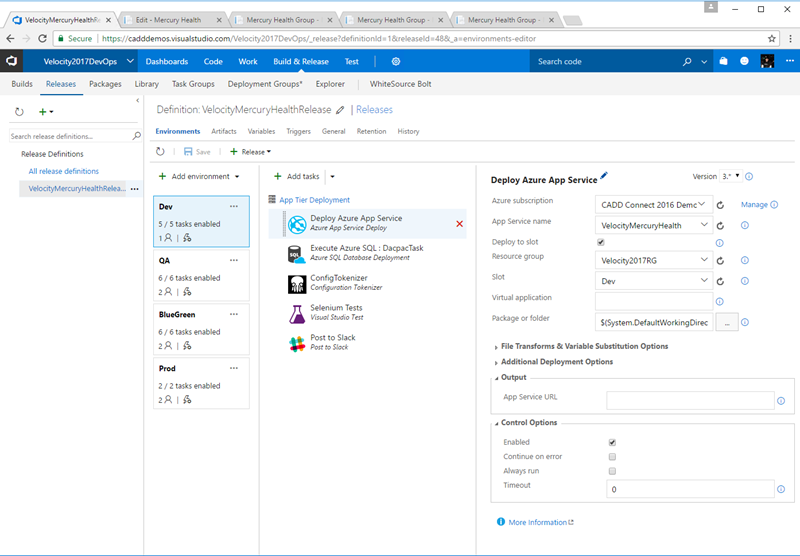Click the Virtual application input field
Image resolution: width=800 pixels, height=556 pixels.
coord(654,301)
